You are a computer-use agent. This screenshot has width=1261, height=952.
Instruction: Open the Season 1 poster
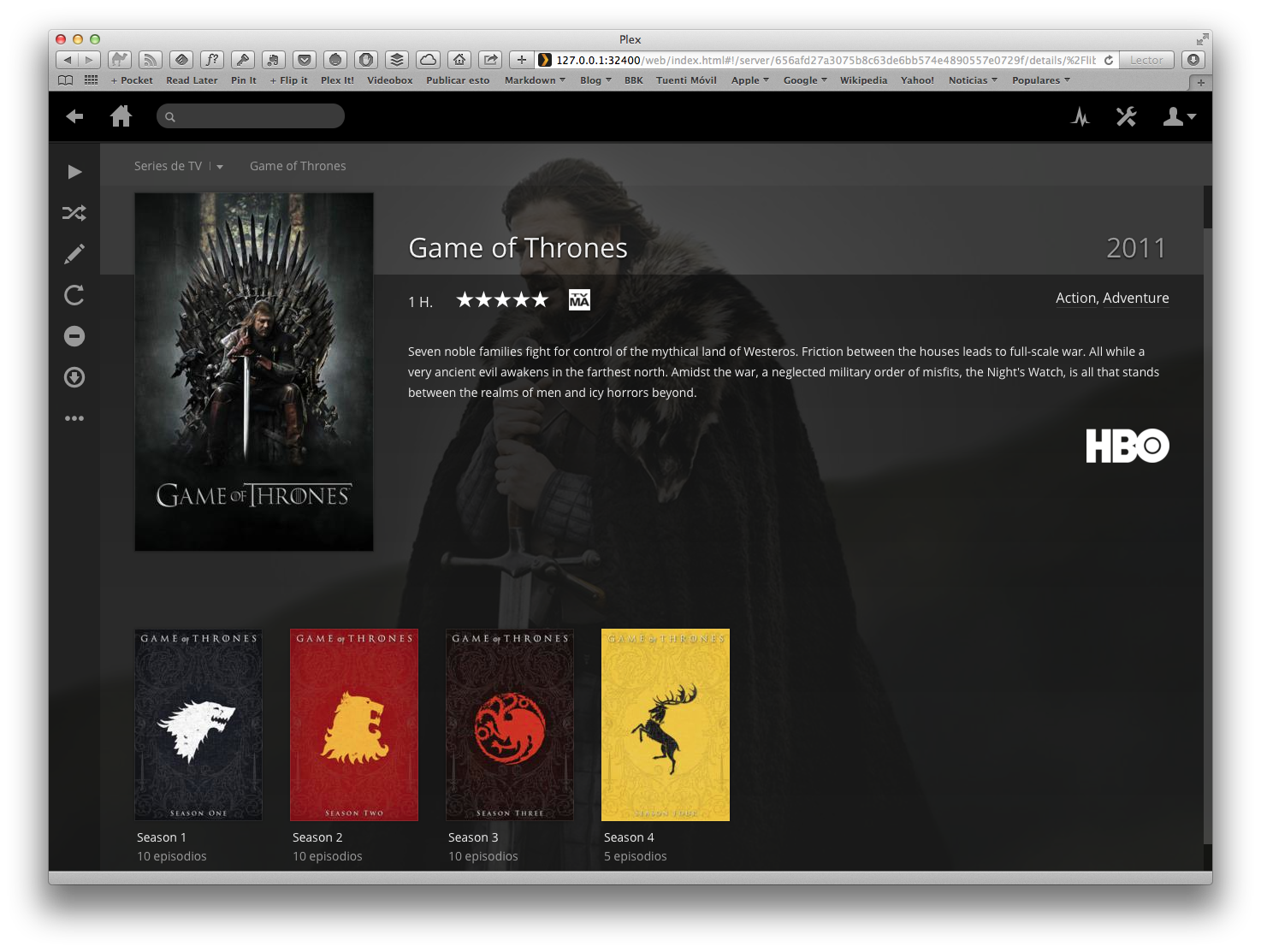click(198, 725)
